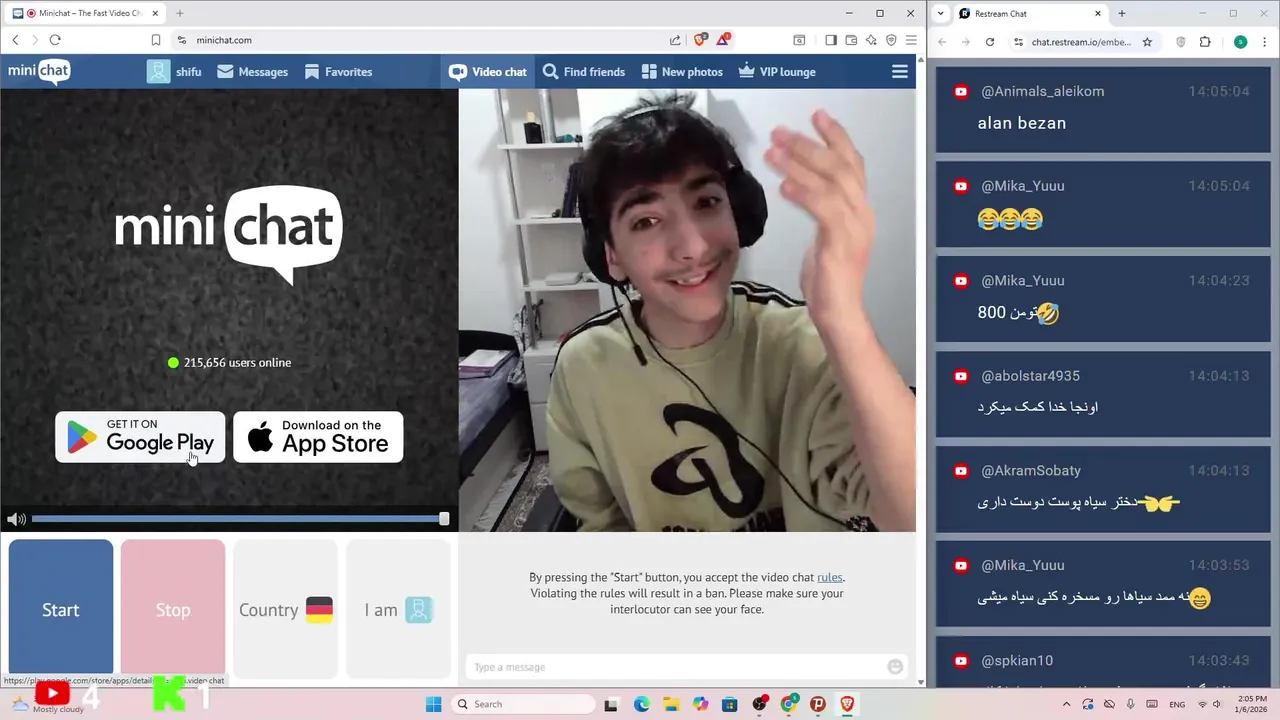This screenshot has height=720, width=1280.
Task: Open OBS Studio from the taskbar
Action: [x=759, y=704]
